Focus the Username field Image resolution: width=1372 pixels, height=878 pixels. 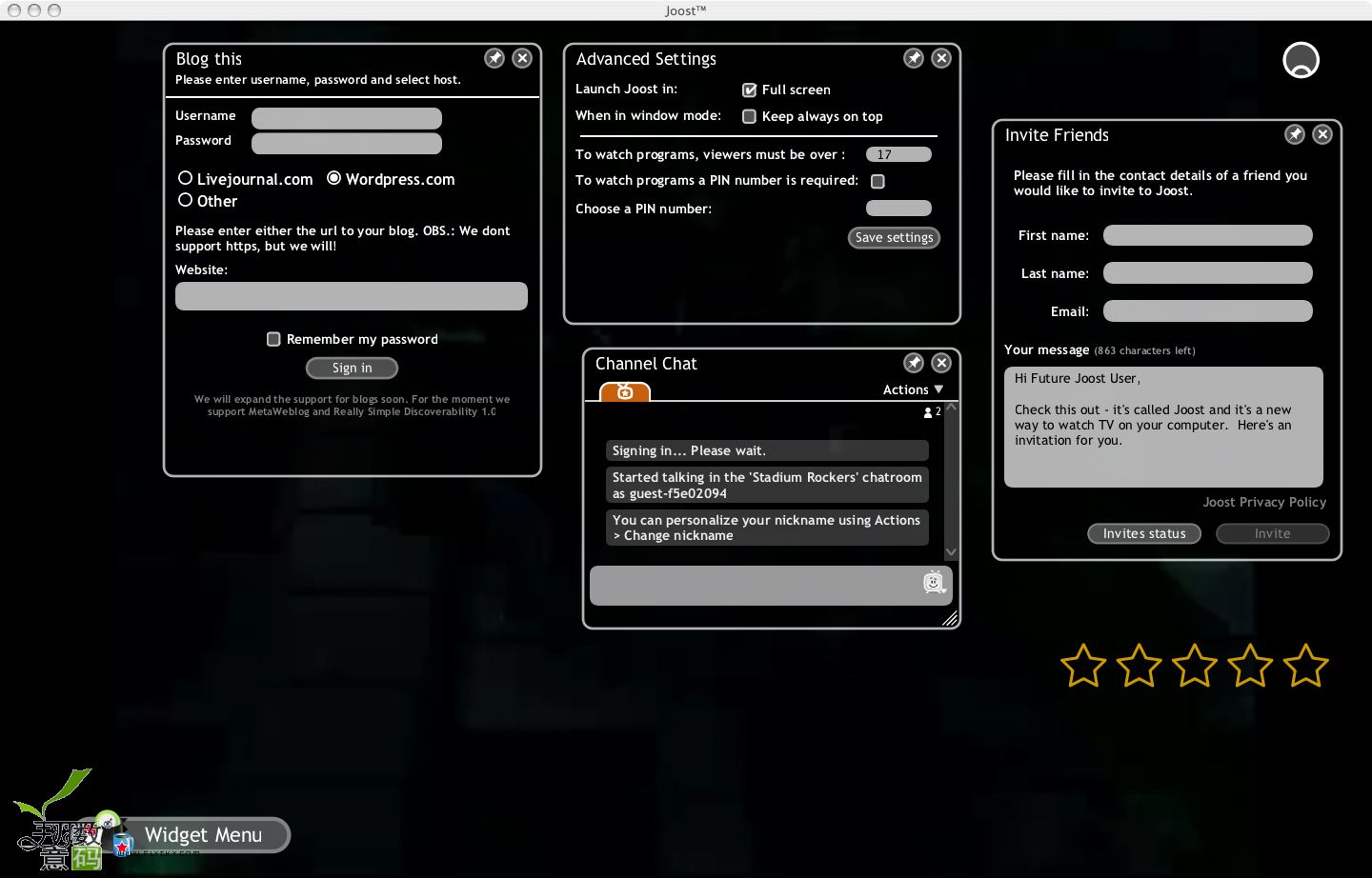click(x=347, y=118)
